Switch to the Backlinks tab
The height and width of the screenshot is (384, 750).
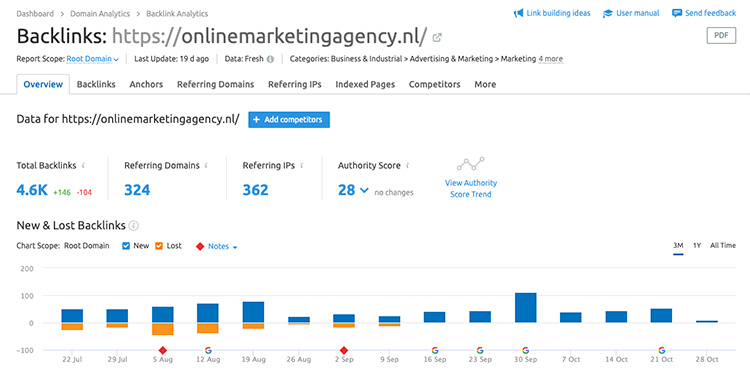96,85
